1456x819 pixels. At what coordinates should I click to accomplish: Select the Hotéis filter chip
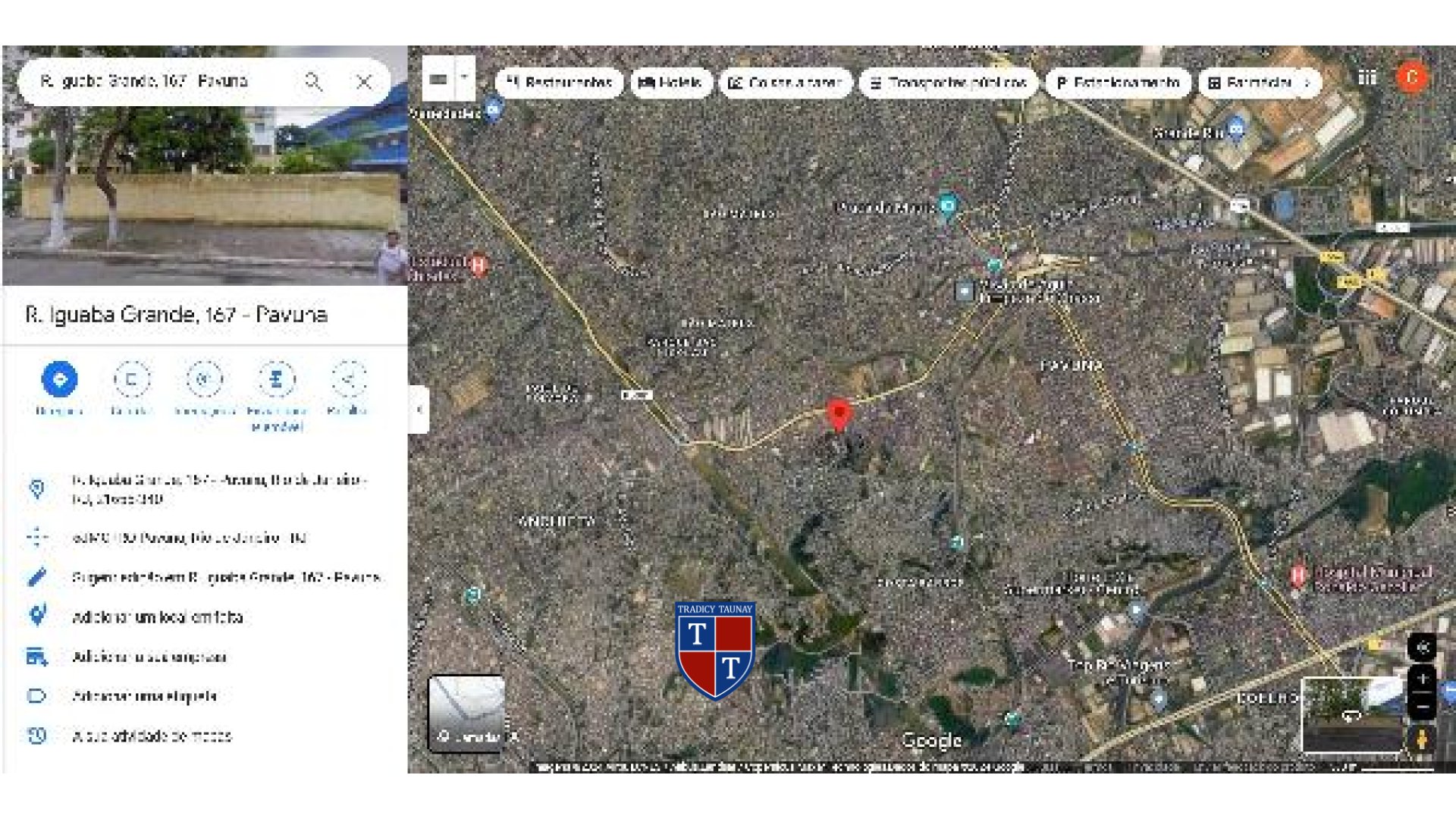coord(670,83)
